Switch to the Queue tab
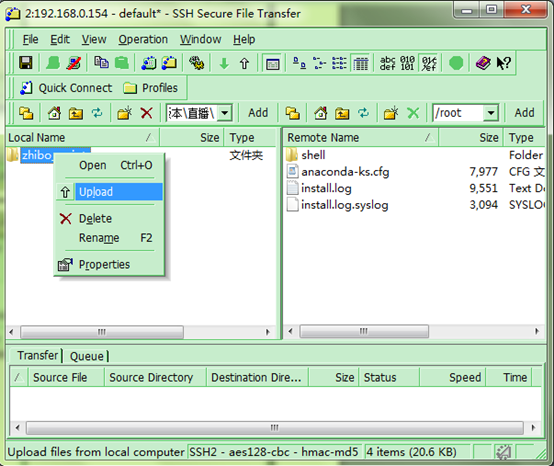The image size is (554, 466). [87, 356]
